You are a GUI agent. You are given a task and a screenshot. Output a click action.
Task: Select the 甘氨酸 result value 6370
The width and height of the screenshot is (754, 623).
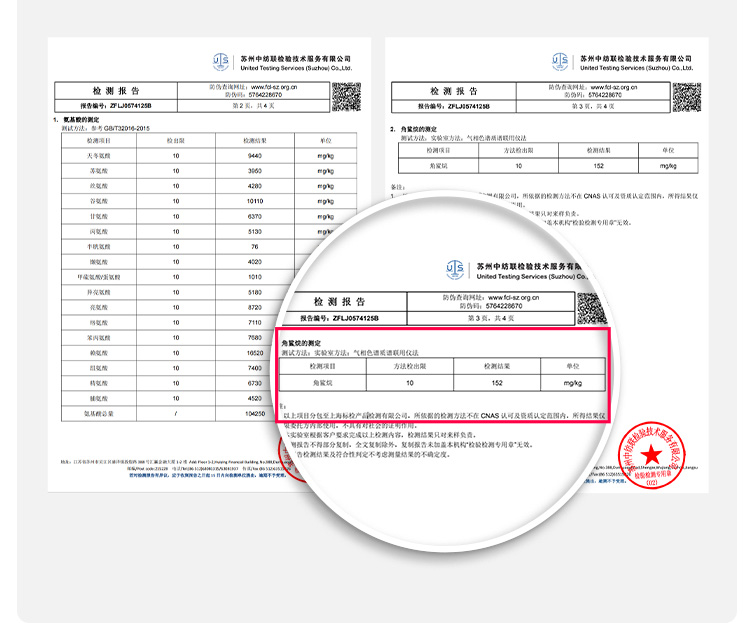[255, 217]
